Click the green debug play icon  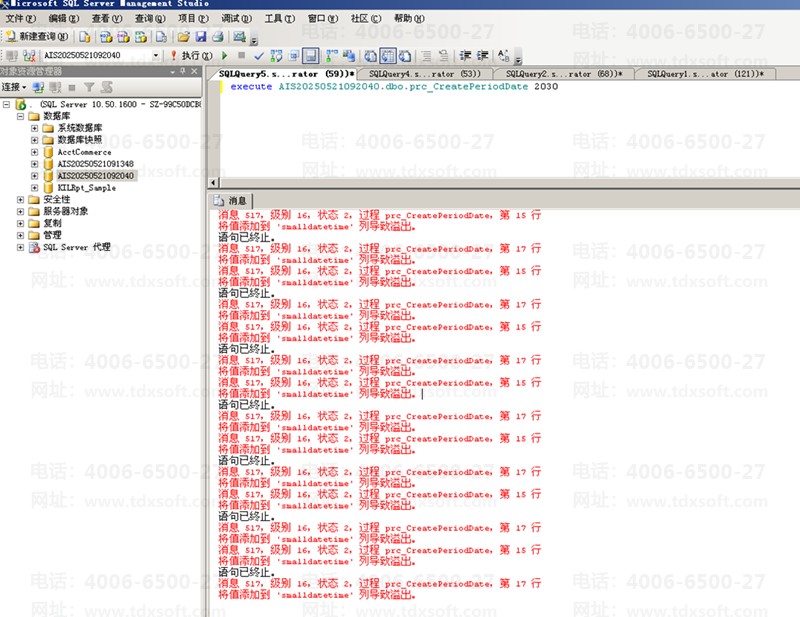(225, 55)
